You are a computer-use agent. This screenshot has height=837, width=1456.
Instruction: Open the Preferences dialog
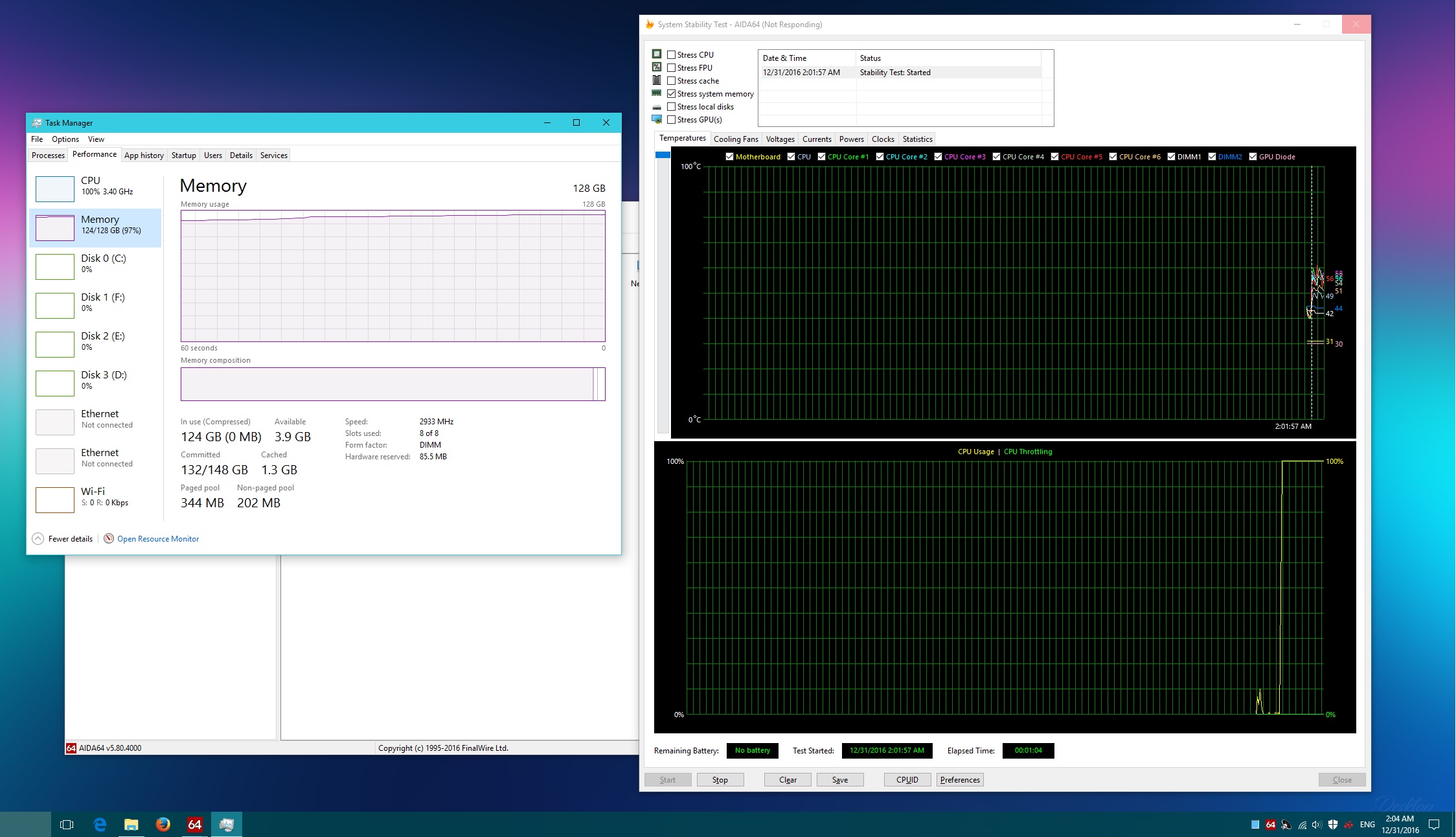click(x=960, y=779)
